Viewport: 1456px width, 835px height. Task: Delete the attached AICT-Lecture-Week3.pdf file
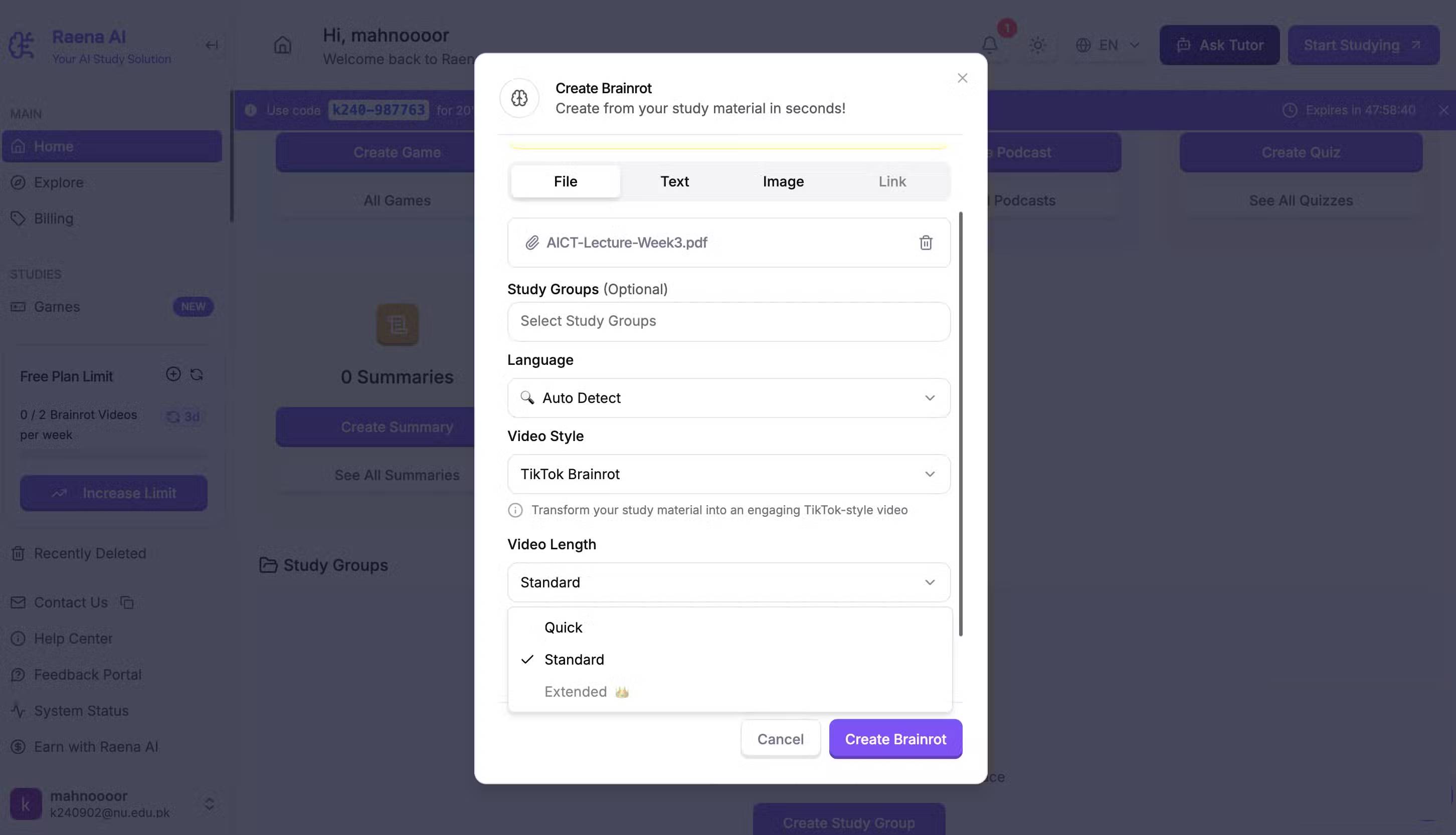coord(926,243)
